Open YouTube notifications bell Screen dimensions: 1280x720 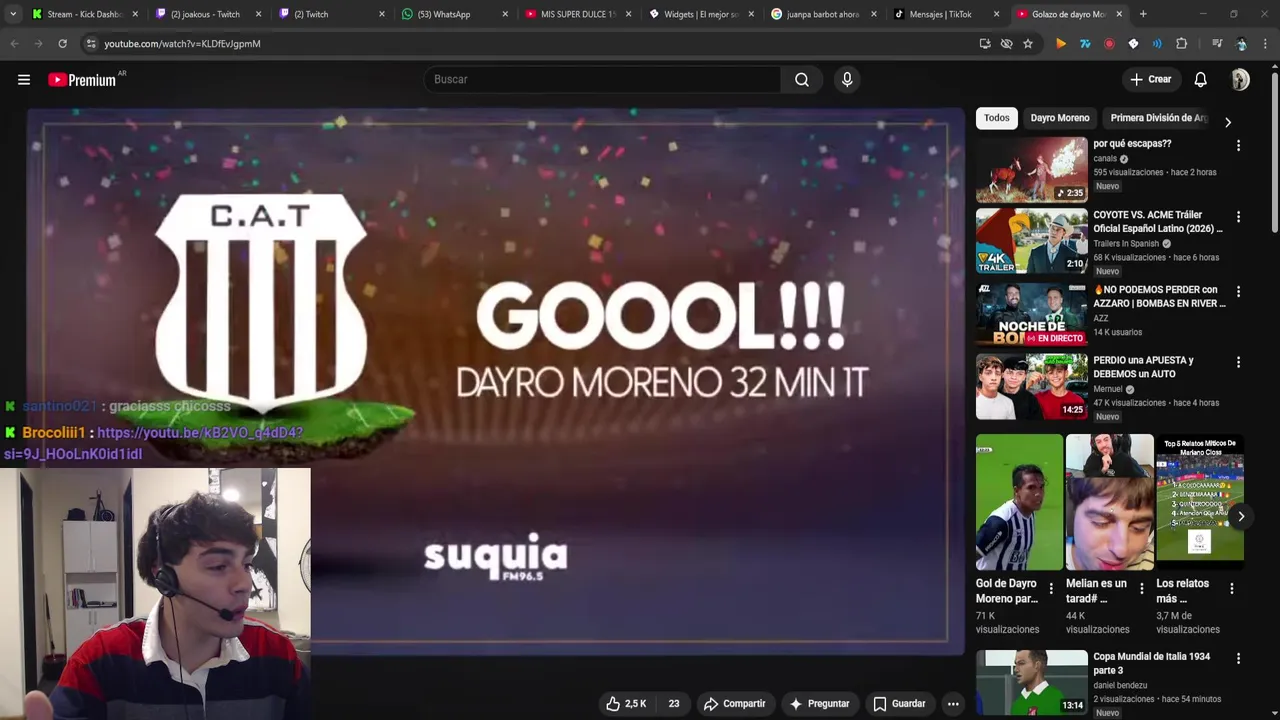click(1201, 80)
